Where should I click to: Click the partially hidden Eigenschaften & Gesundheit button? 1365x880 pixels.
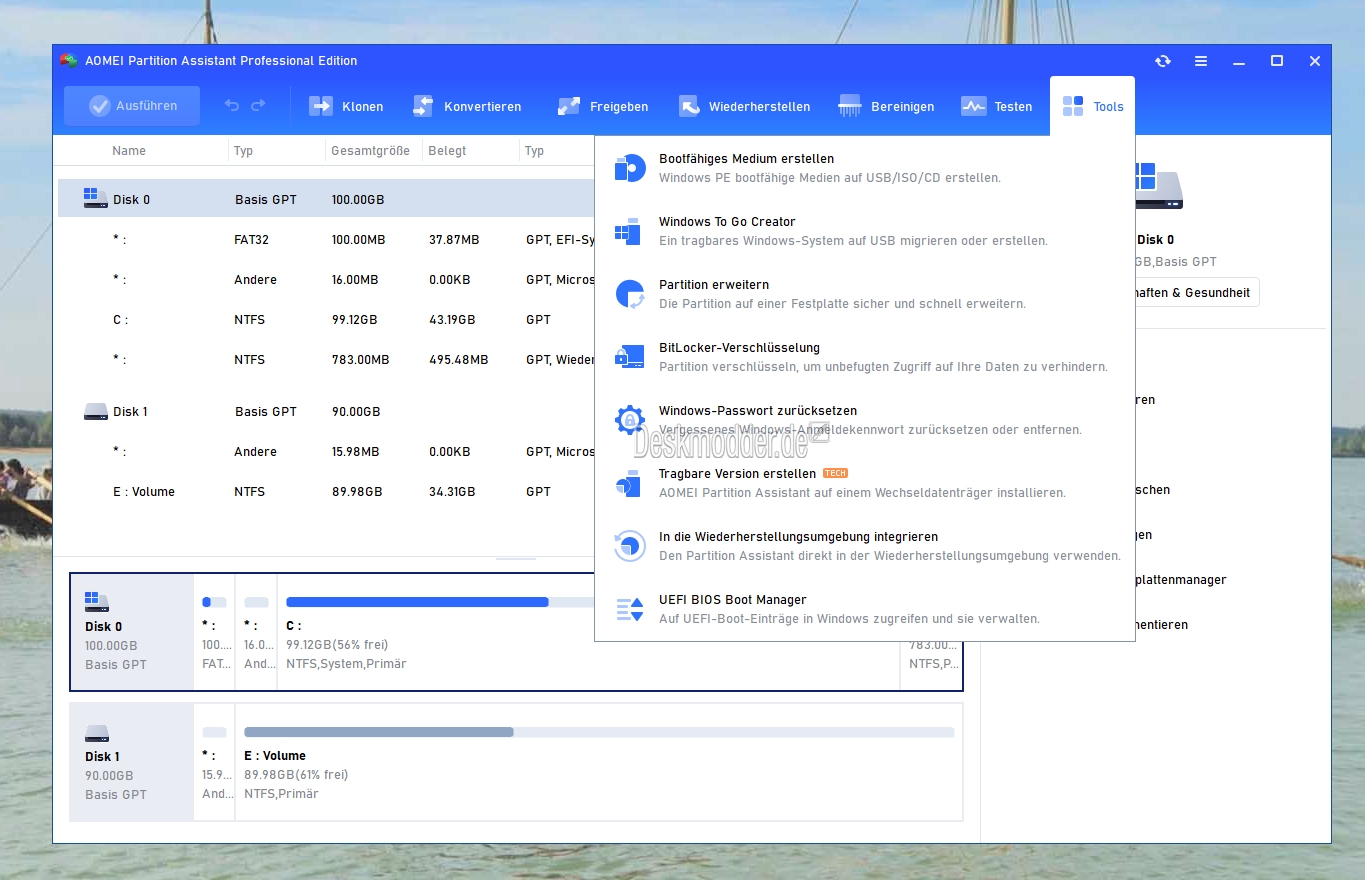(1196, 293)
